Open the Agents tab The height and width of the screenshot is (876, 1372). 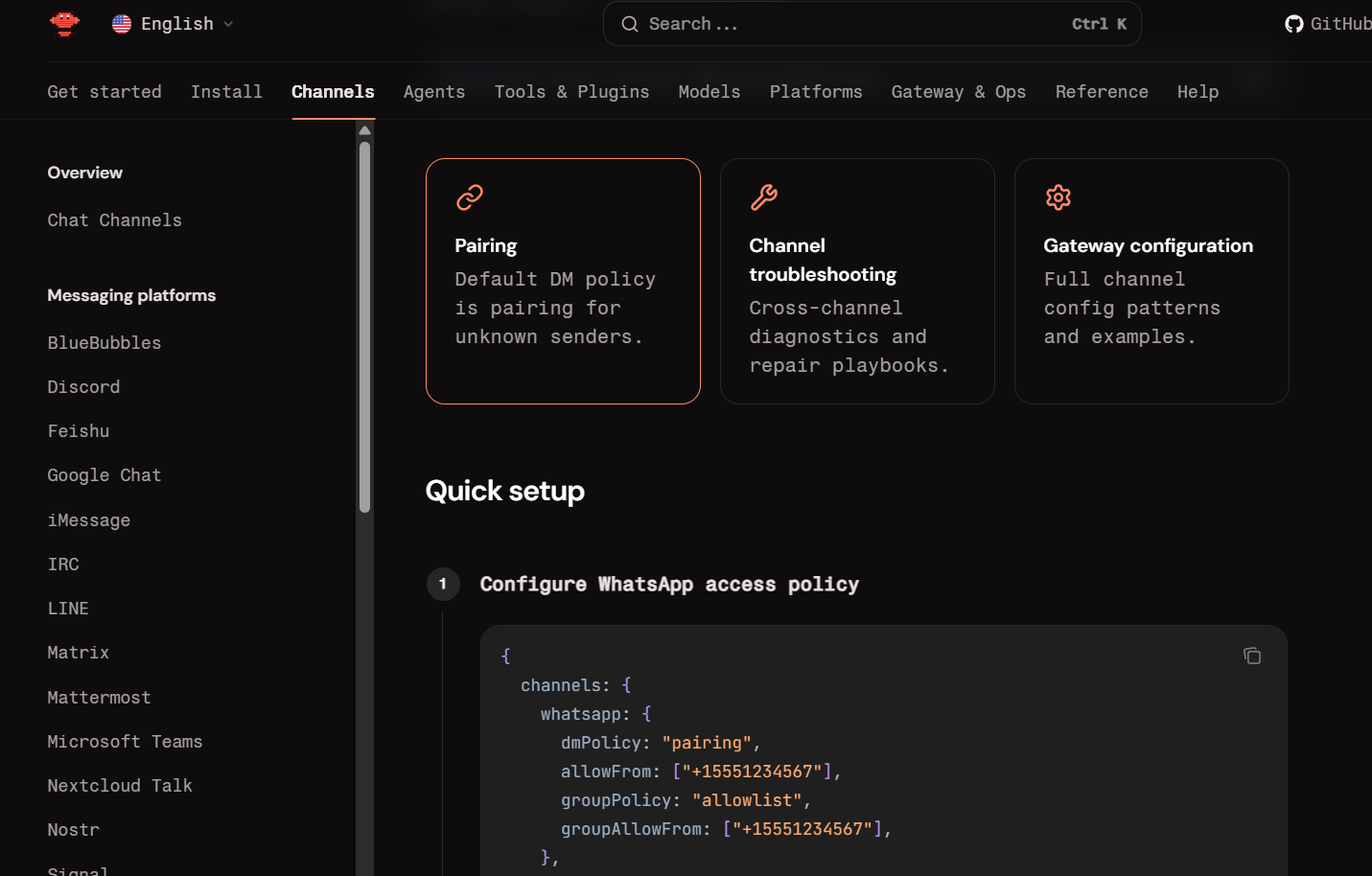pyautogui.click(x=434, y=92)
